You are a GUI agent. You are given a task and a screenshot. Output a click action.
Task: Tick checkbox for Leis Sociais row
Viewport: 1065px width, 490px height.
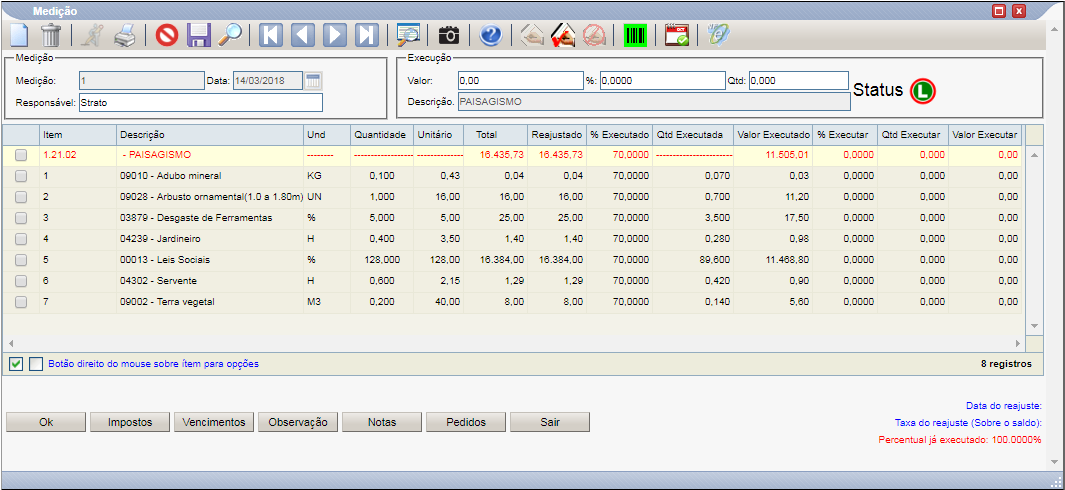21,260
